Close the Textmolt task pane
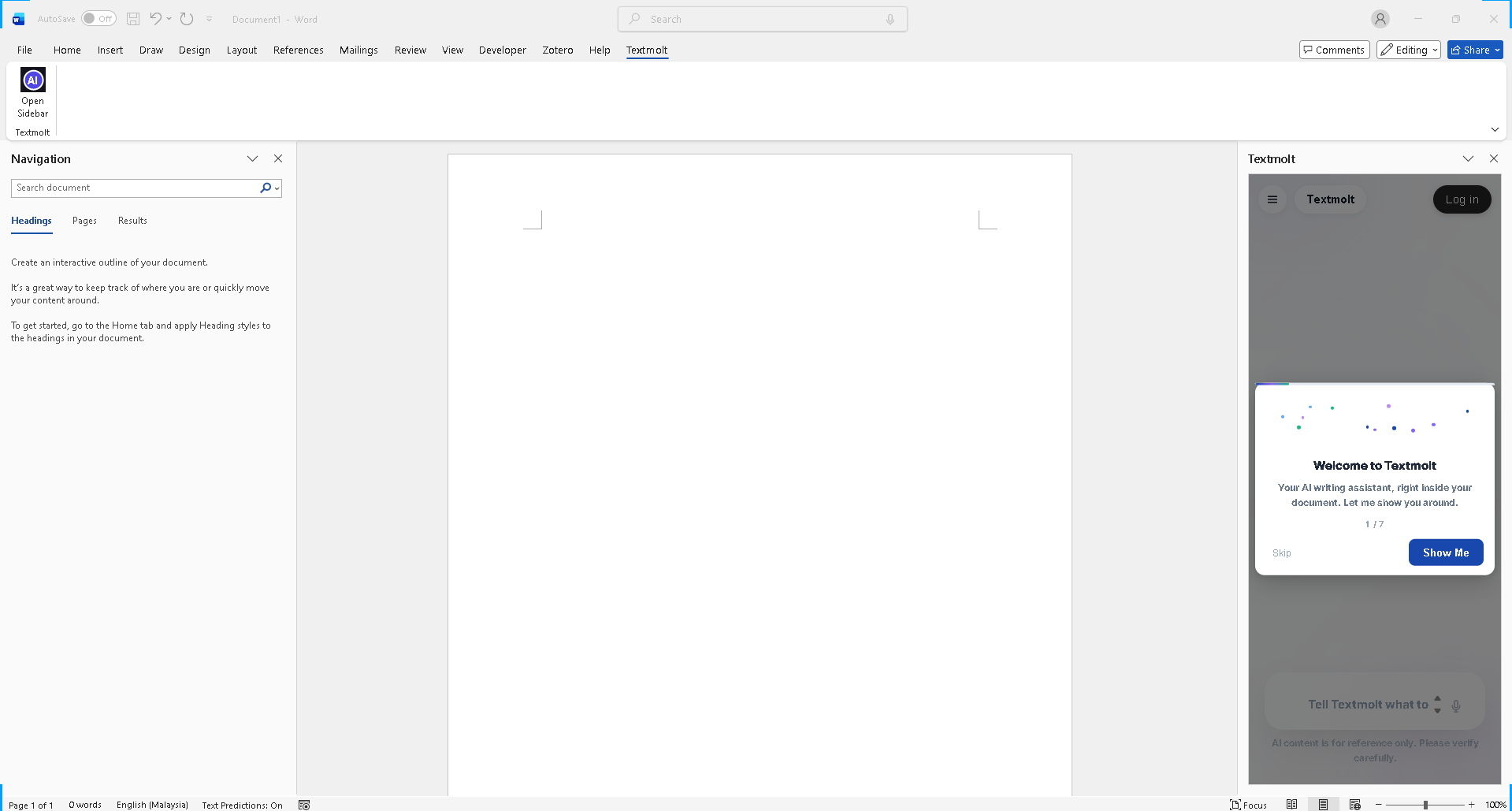The image size is (1512, 811). [1493, 158]
